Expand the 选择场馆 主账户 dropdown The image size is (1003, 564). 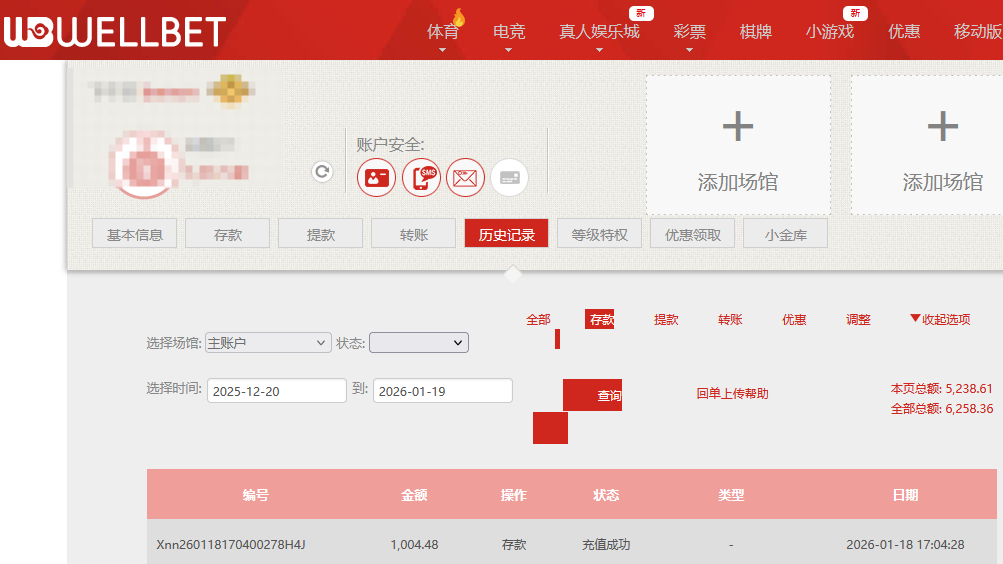(267, 343)
